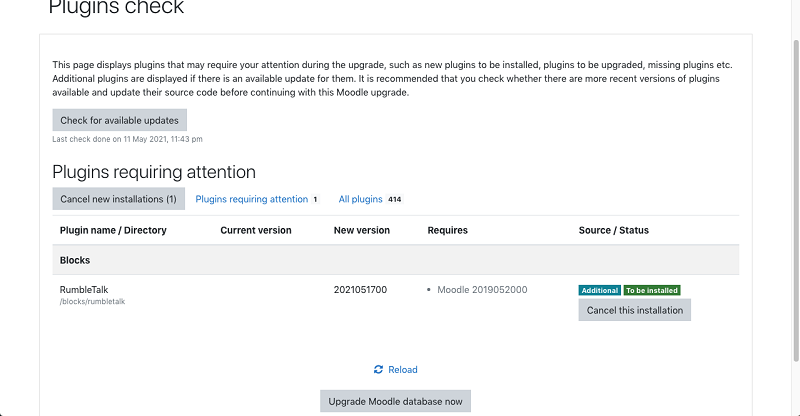Viewport: 800px width, 416px height.
Task: Click the green To be installed badge
Action: coord(652,290)
